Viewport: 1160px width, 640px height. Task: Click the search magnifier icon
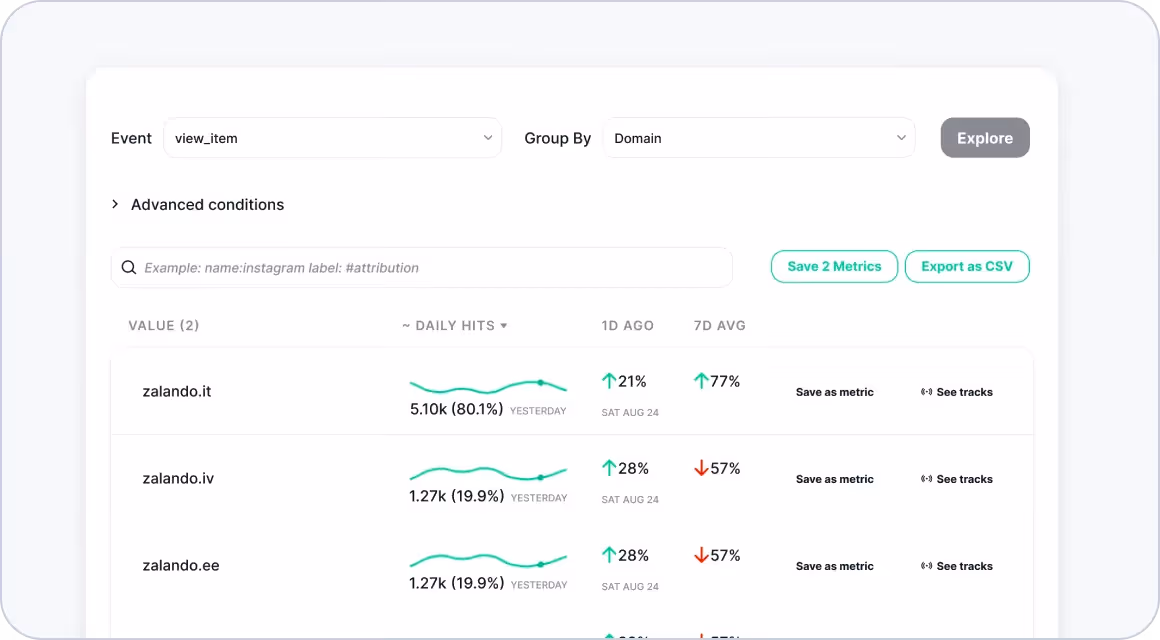click(x=129, y=267)
